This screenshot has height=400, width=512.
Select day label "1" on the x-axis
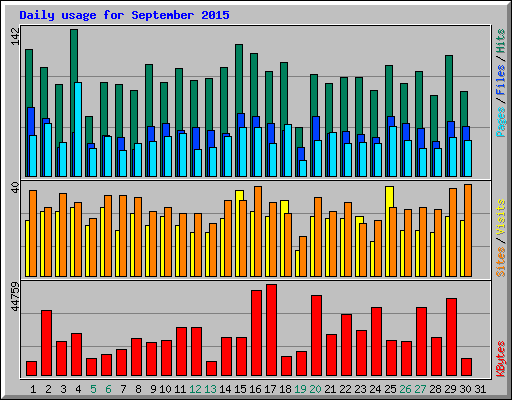33,389
